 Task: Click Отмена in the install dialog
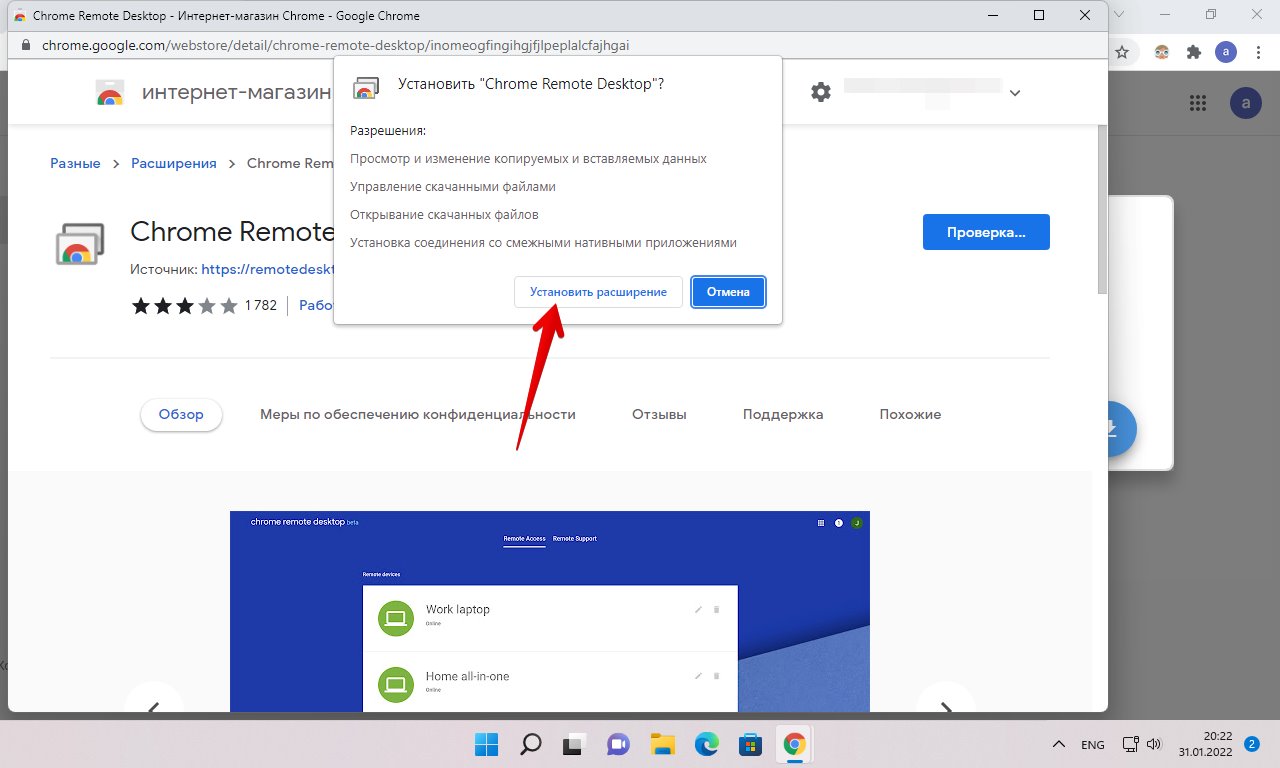[728, 292]
